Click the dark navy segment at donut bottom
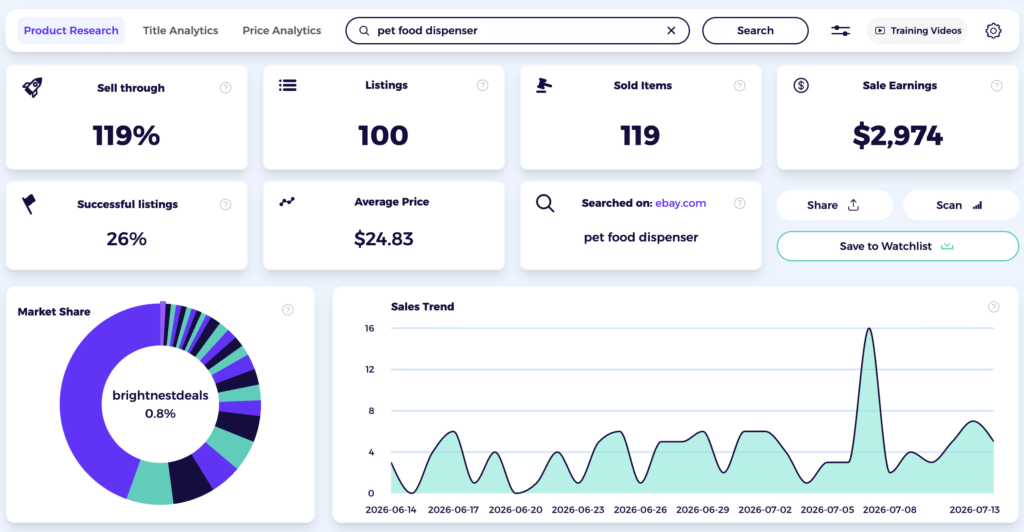Image resolution: width=1024 pixels, height=532 pixels. point(190,479)
